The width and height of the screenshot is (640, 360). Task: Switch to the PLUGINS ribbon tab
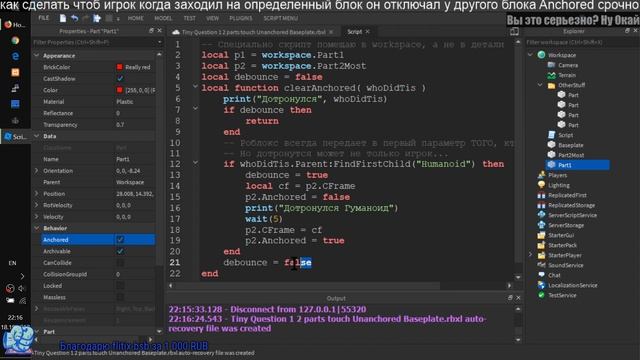[x=241, y=18]
